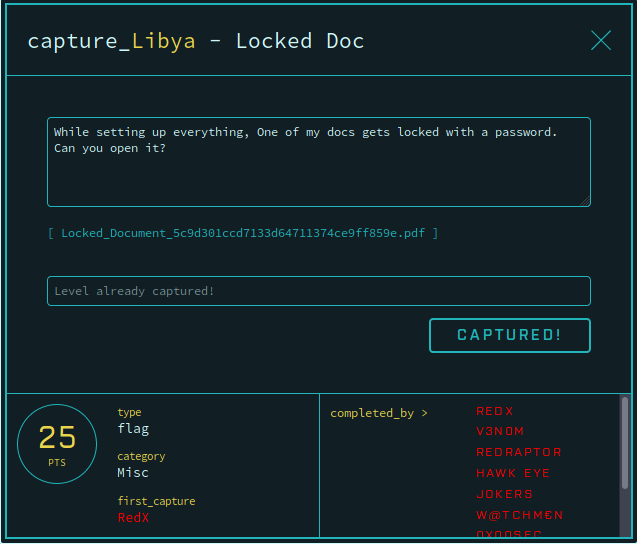Open the V3N0M team entry

pos(500,431)
